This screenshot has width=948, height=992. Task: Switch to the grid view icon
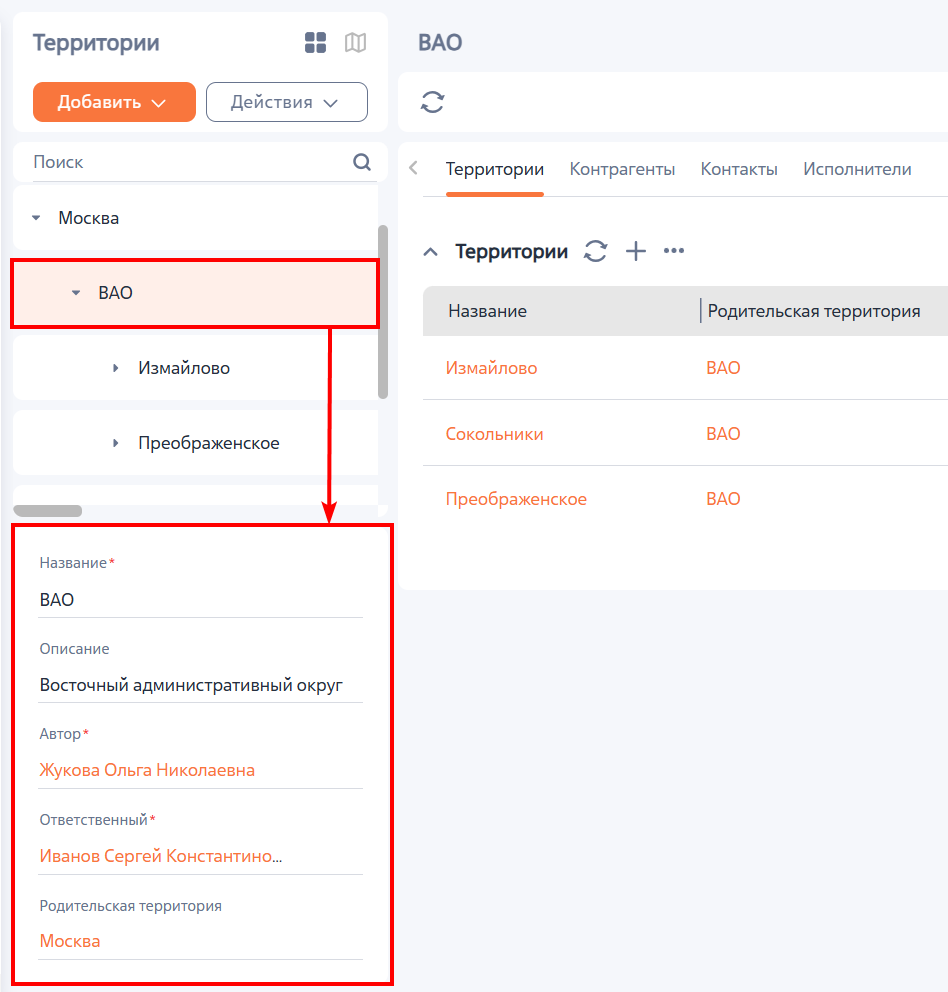click(x=315, y=43)
